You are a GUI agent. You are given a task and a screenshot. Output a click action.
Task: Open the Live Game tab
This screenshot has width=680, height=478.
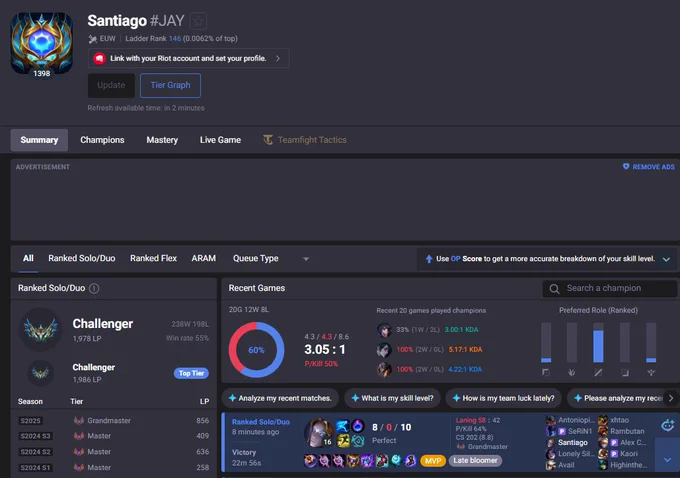point(220,140)
